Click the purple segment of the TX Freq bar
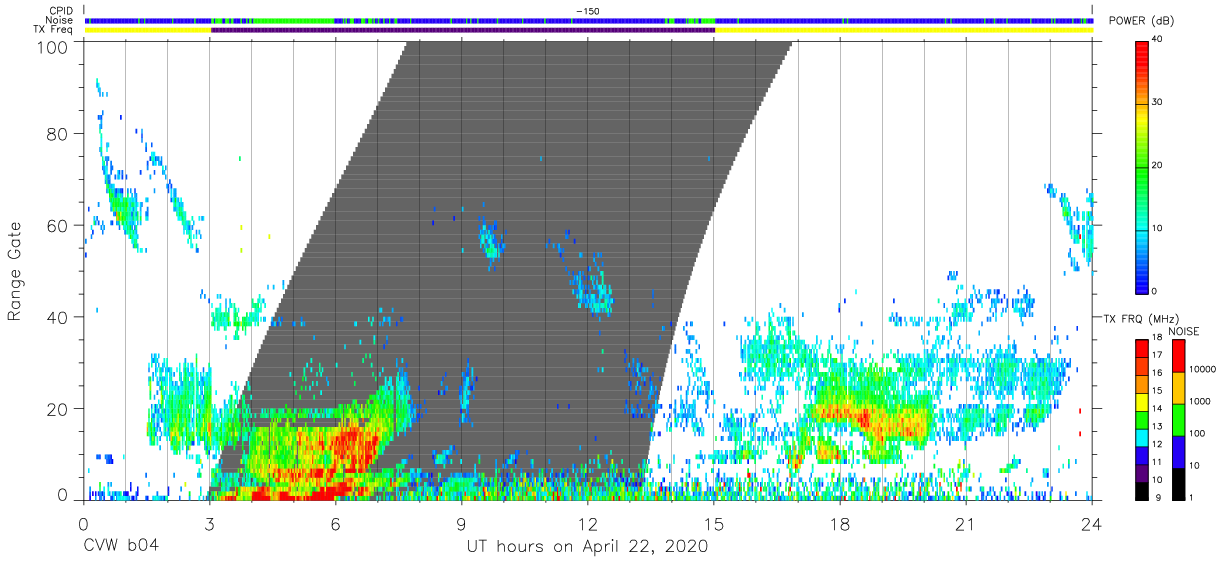This screenshot has height=567, width=1228. point(463,30)
